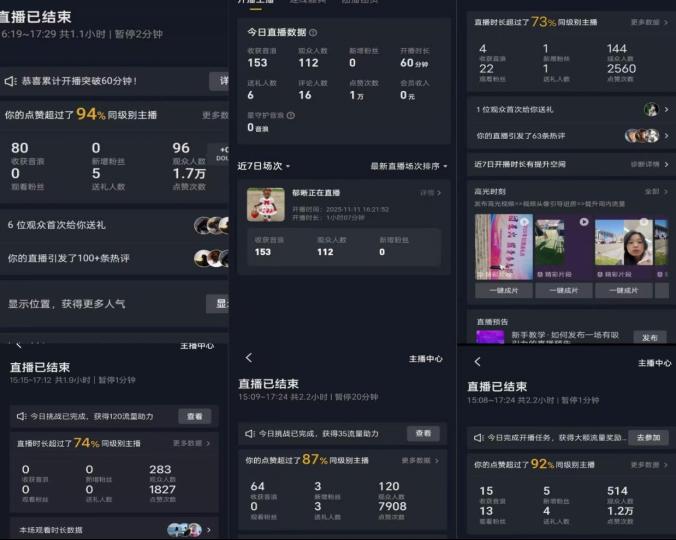Click 发布 button in 直播预告 section
The width and height of the screenshot is (676, 540).
650,338
